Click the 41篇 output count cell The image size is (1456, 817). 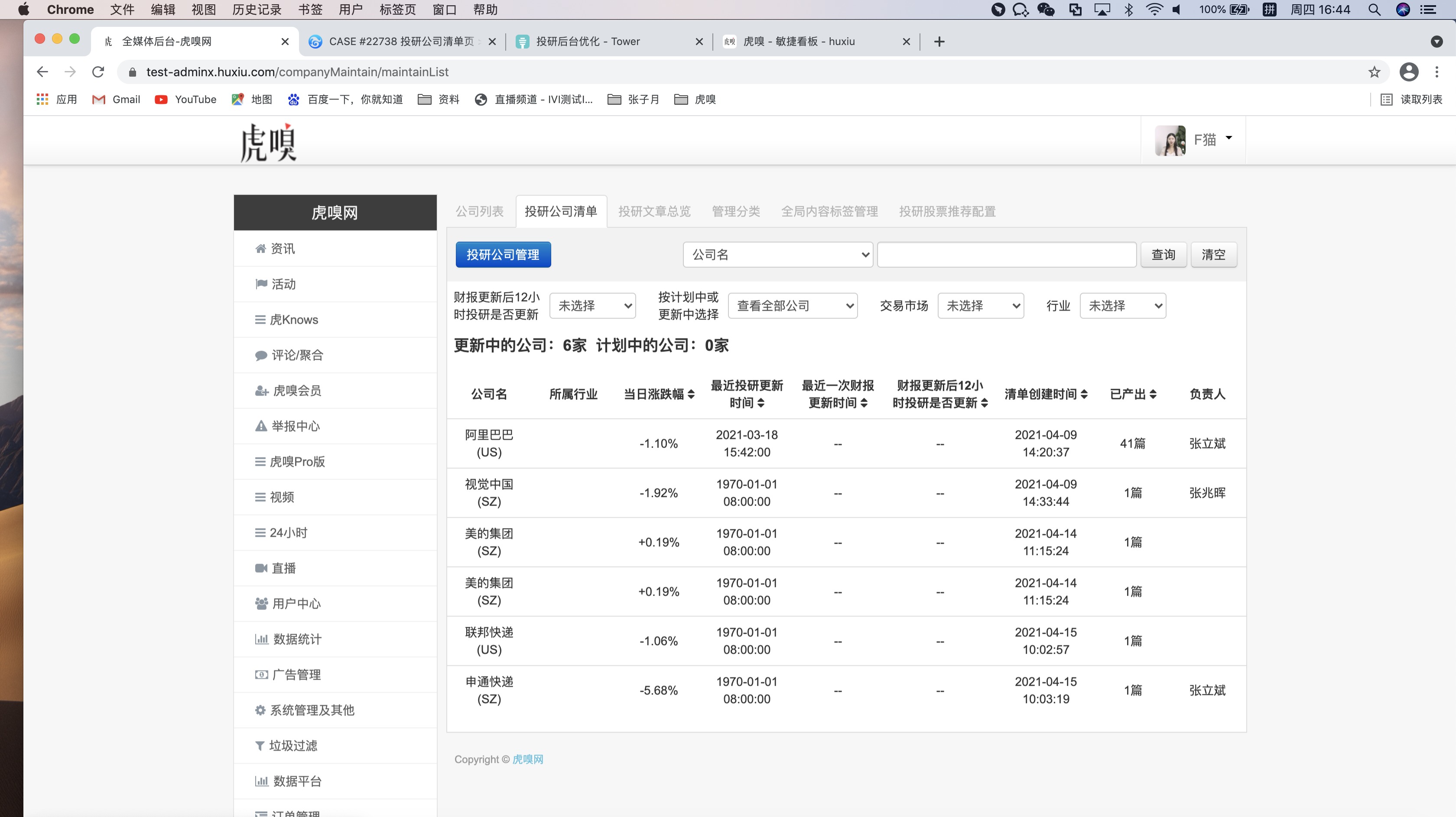tap(1133, 444)
